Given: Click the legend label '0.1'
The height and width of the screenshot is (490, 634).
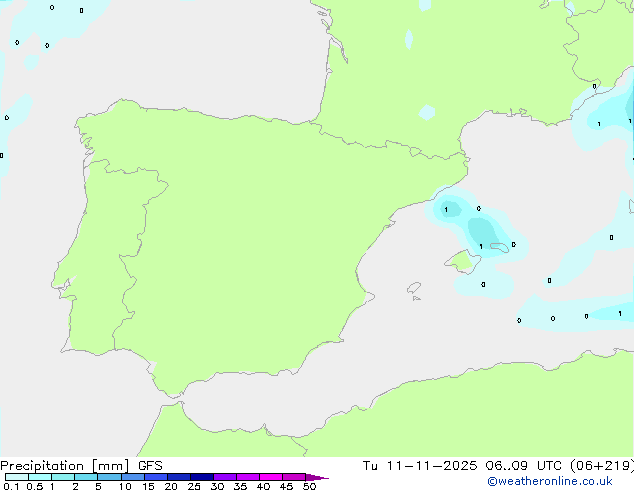Looking at the screenshot, I should 11,486.
